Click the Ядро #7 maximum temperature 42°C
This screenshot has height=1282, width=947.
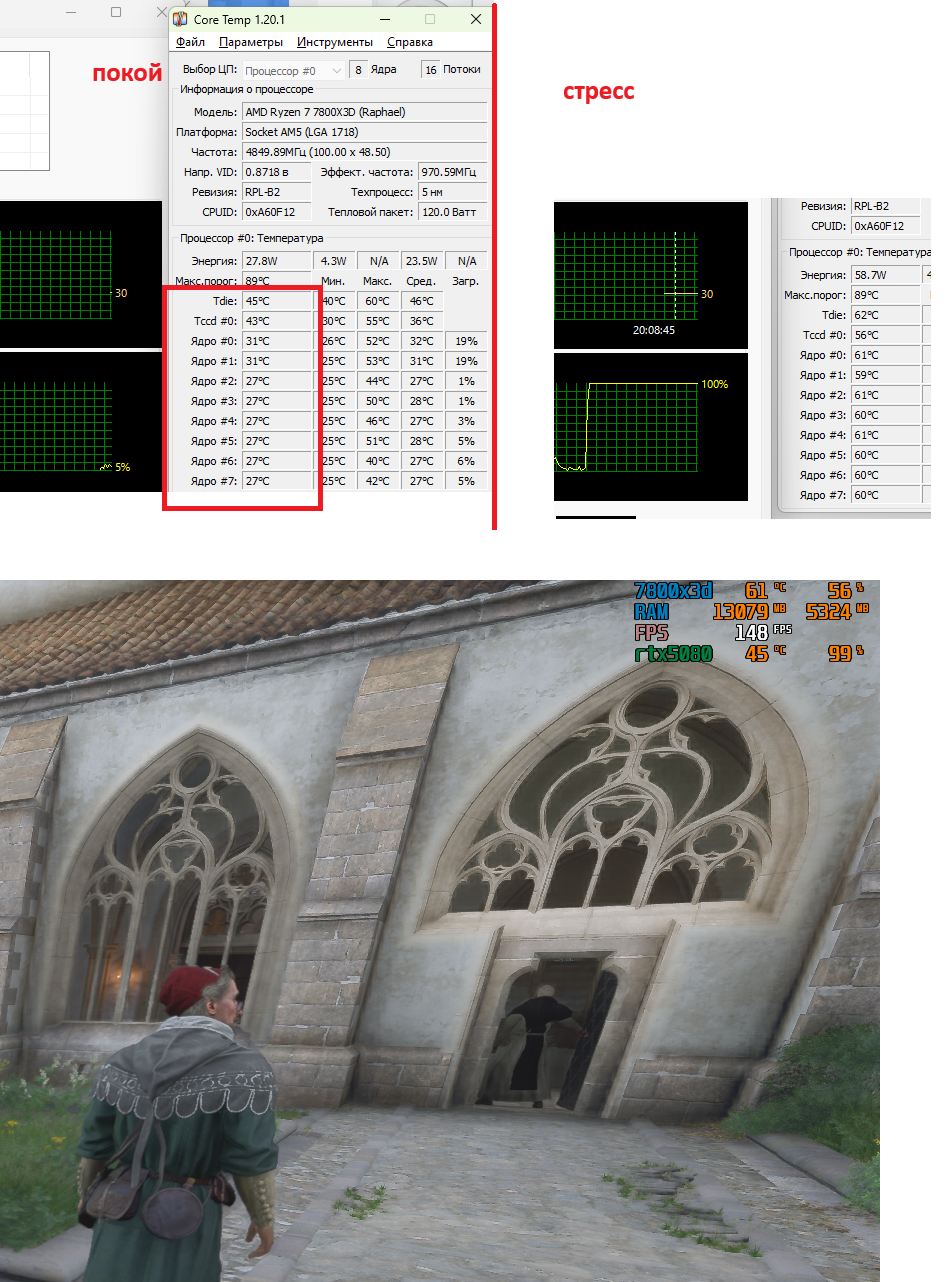click(377, 481)
